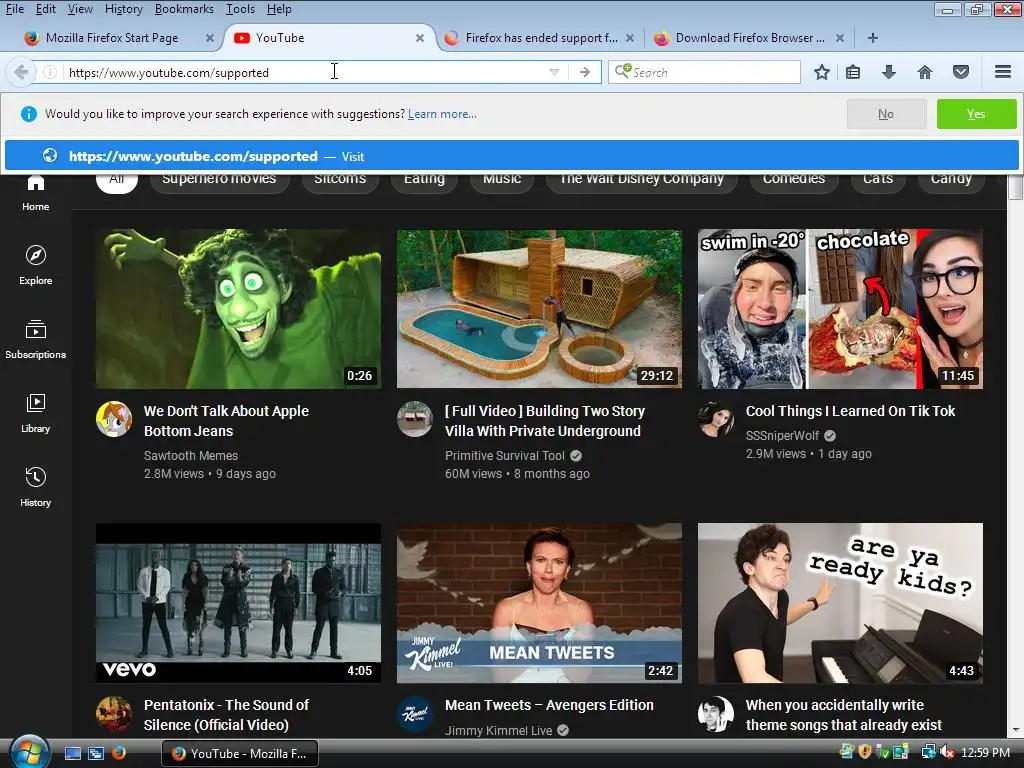The image size is (1024, 768).
Task: Open Cool Things I Learned thumbnail
Action: tap(840, 308)
